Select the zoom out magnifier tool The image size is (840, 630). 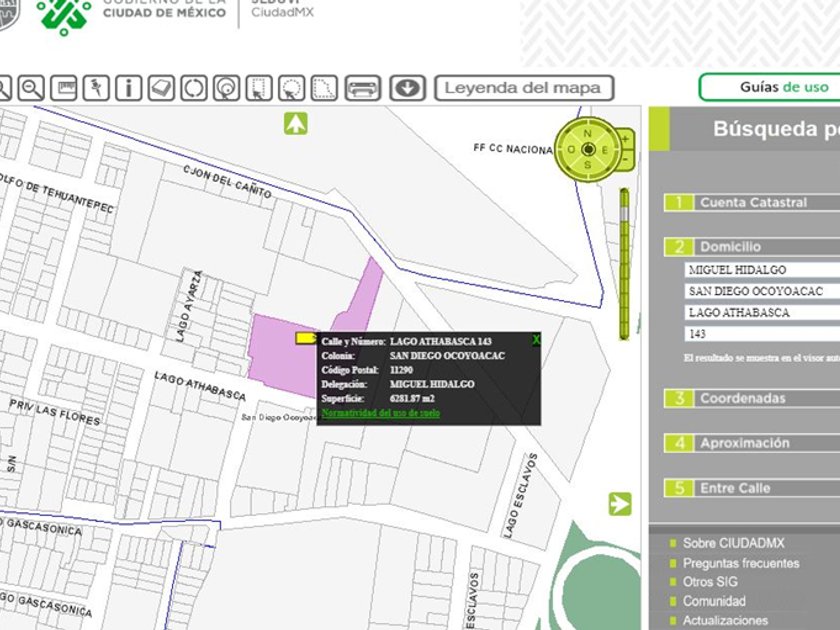[x=31, y=88]
